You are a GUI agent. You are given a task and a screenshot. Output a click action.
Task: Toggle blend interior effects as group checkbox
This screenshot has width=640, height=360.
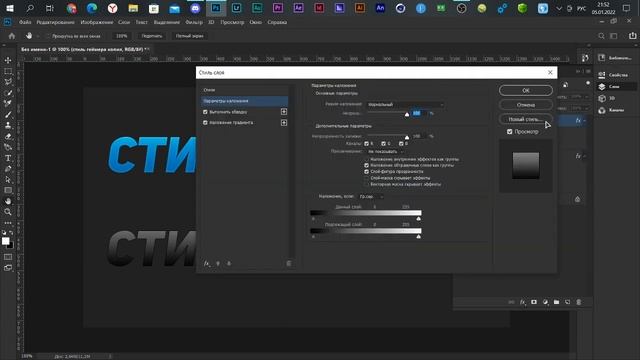[x=366, y=159]
